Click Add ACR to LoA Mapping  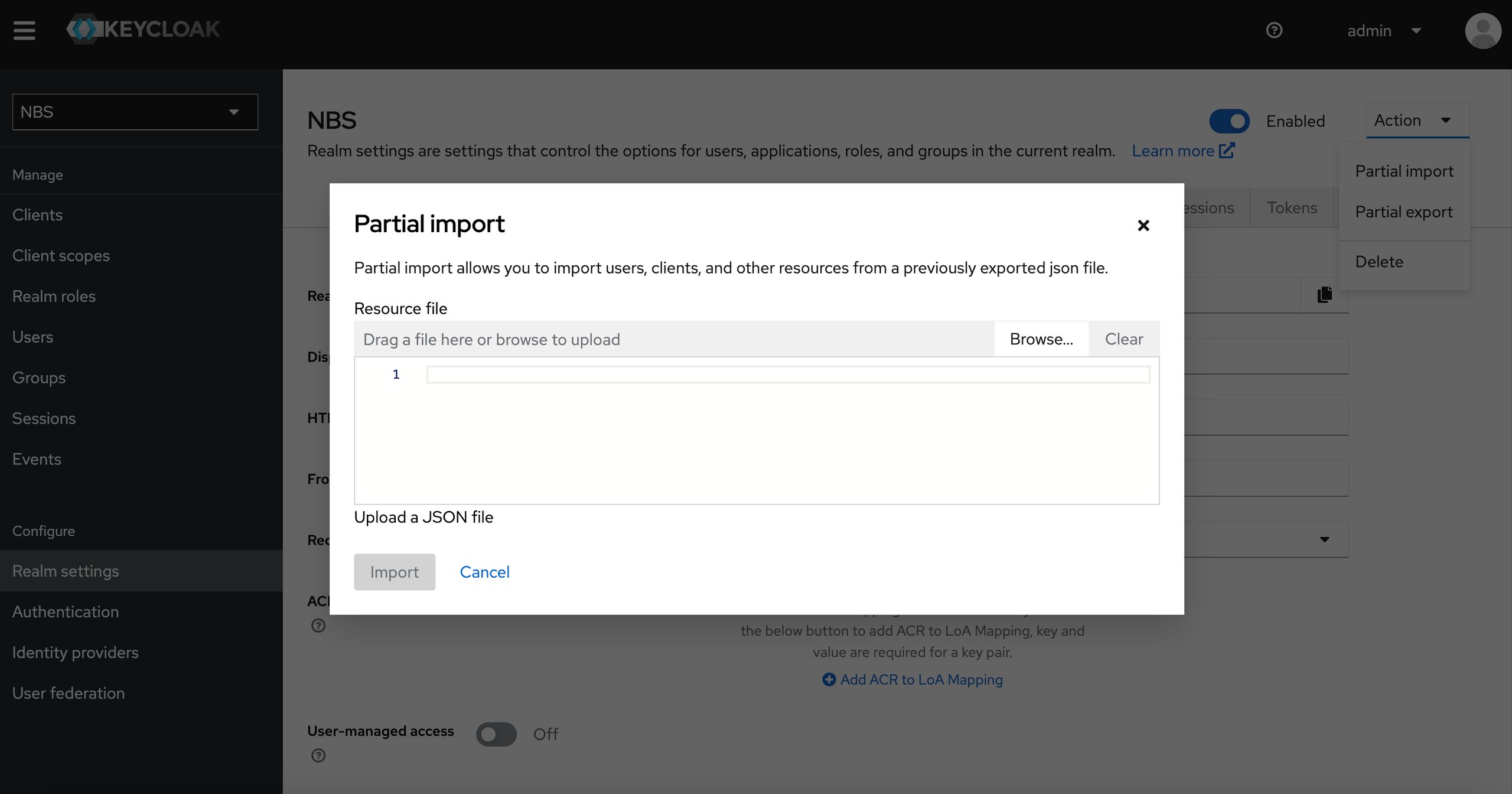coord(912,679)
